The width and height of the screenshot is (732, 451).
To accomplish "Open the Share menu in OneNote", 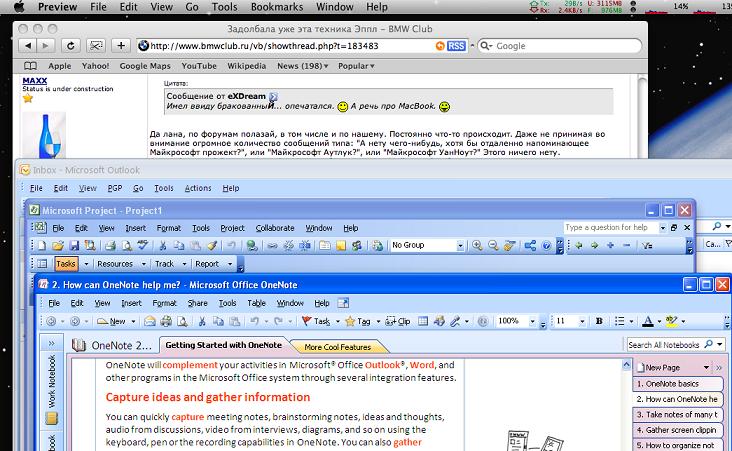I will pos(197,303).
